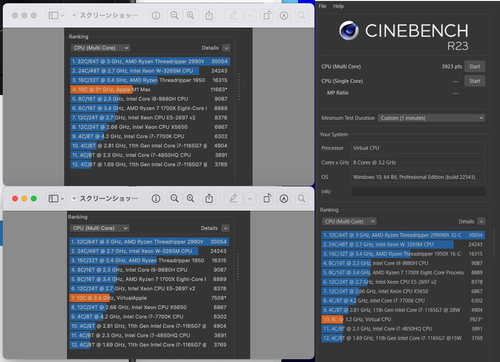Click markup pen in top Preview window
This screenshot has width=500, height=362.
[233, 15]
